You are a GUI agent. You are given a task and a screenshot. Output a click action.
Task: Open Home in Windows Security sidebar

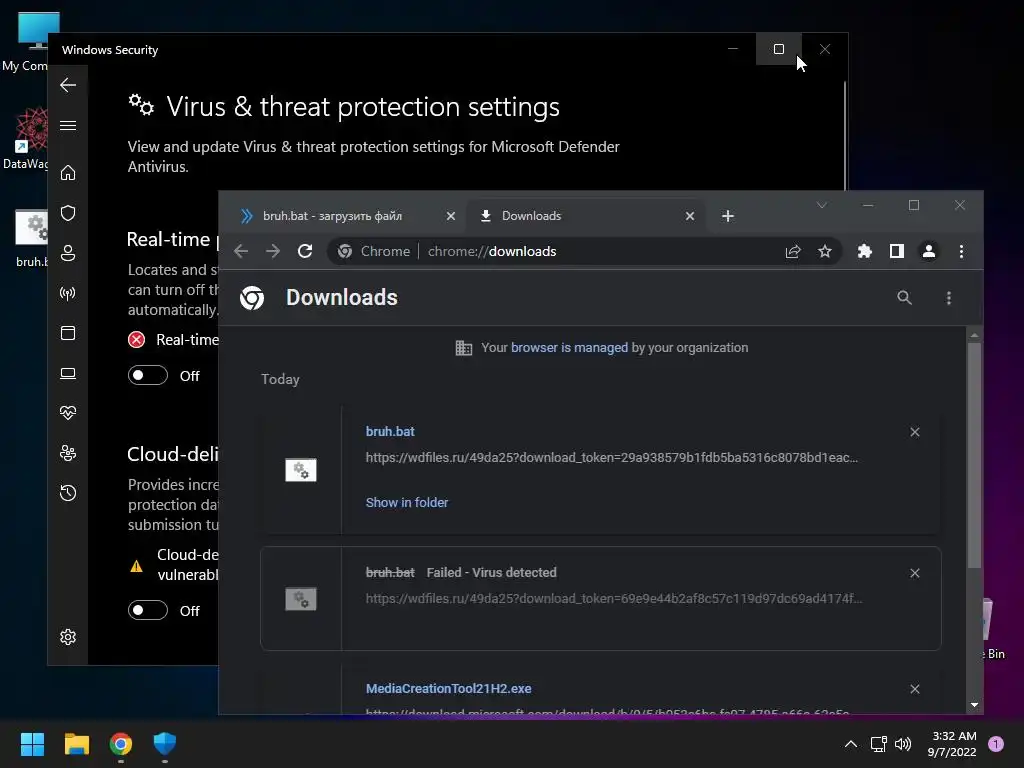point(68,172)
